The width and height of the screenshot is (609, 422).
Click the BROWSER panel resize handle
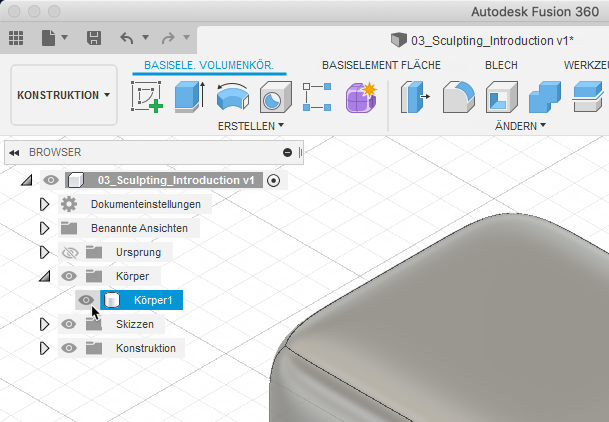[301, 153]
